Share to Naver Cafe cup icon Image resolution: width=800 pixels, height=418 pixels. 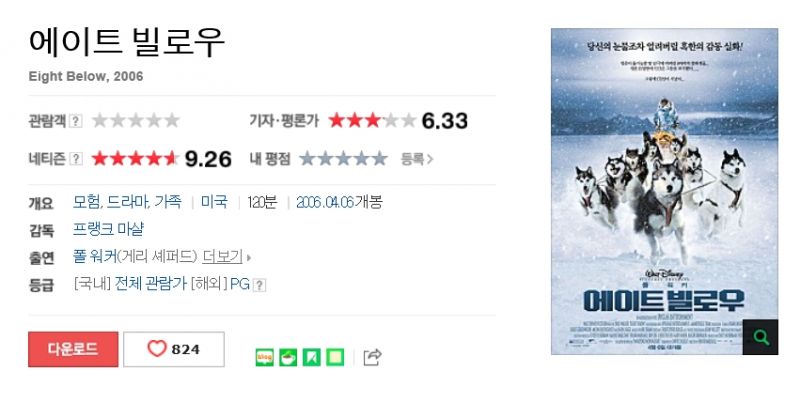coord(288,357)
